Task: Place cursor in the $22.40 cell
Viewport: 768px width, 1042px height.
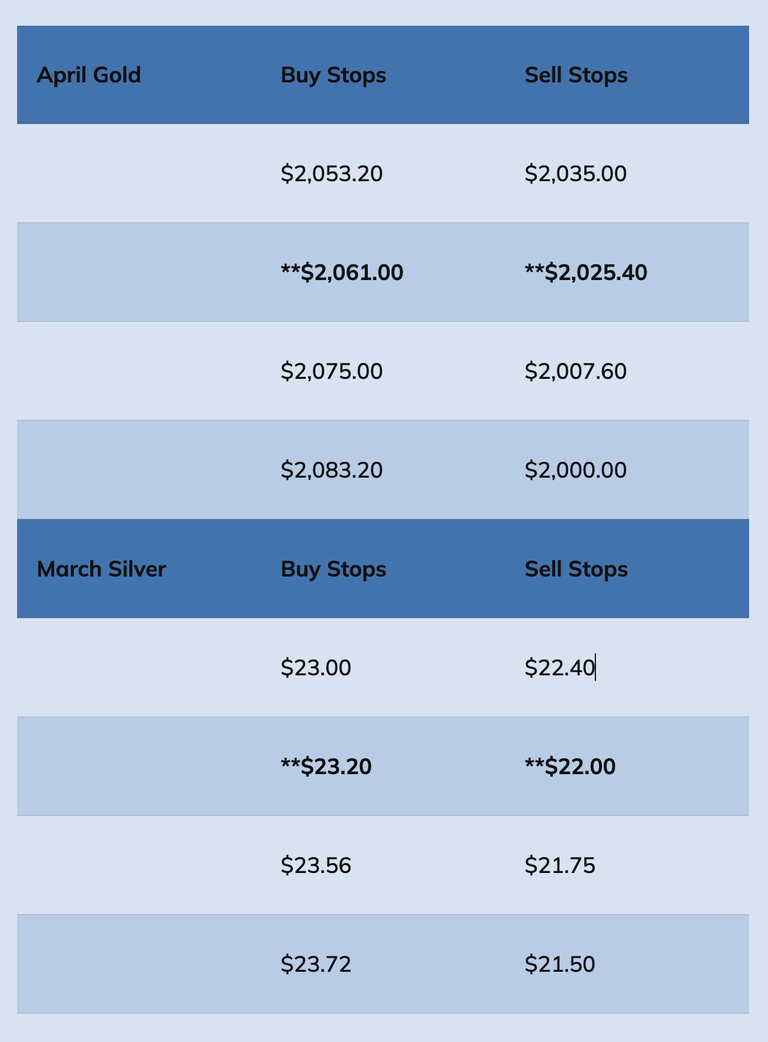Action: pyautogui.click(x=559, y=668)
